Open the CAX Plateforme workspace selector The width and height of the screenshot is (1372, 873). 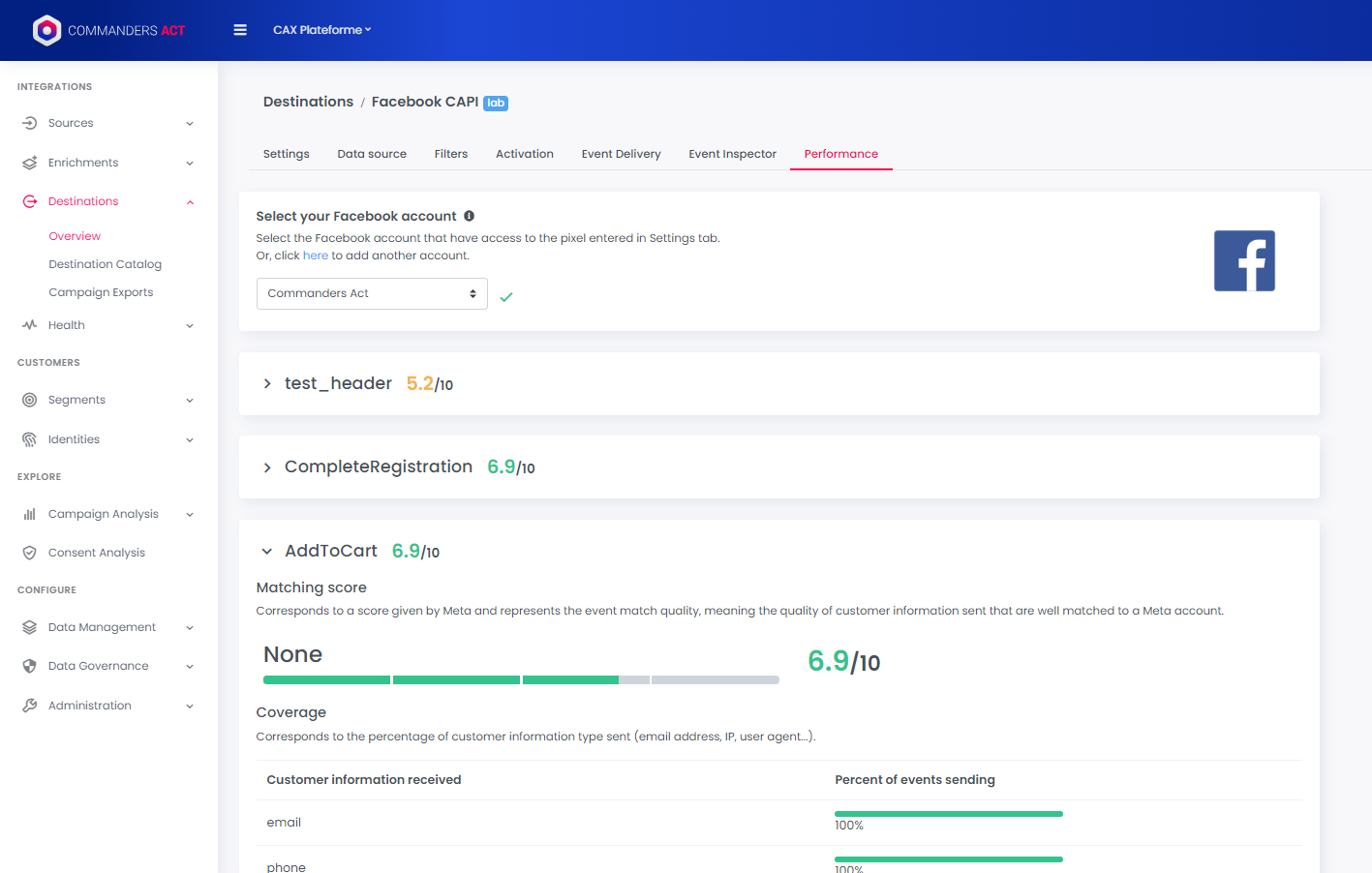[321, 30]
